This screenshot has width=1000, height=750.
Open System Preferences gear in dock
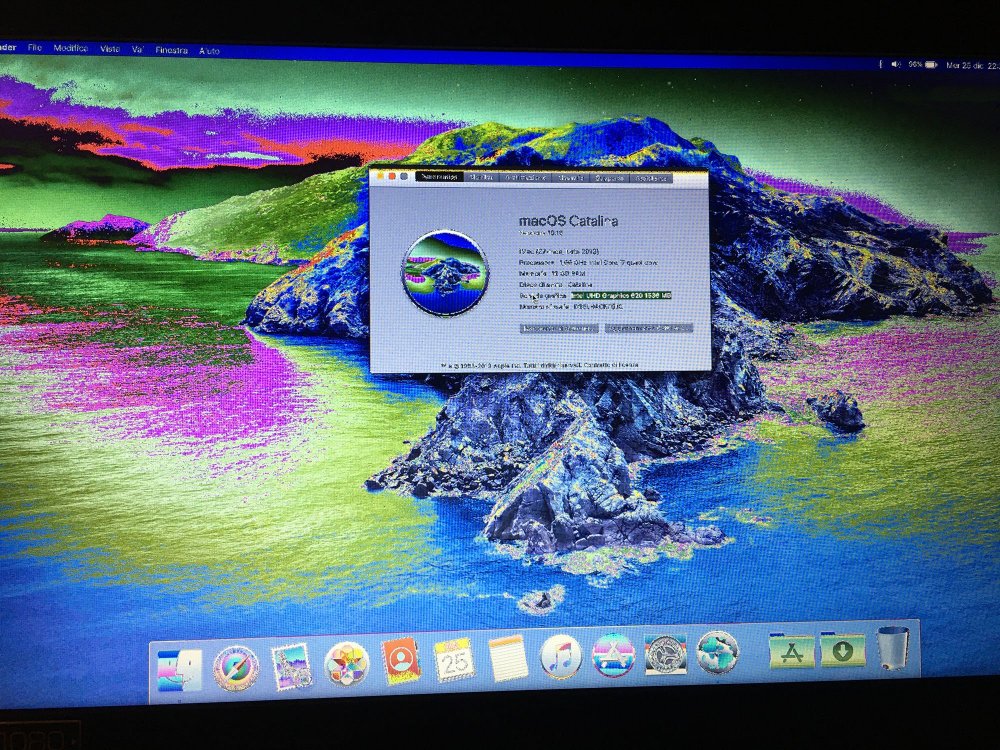666,654
